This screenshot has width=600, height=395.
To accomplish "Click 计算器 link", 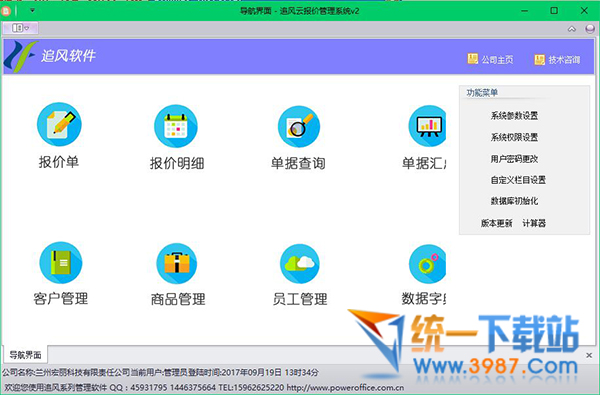I will [x=534, y=223].
